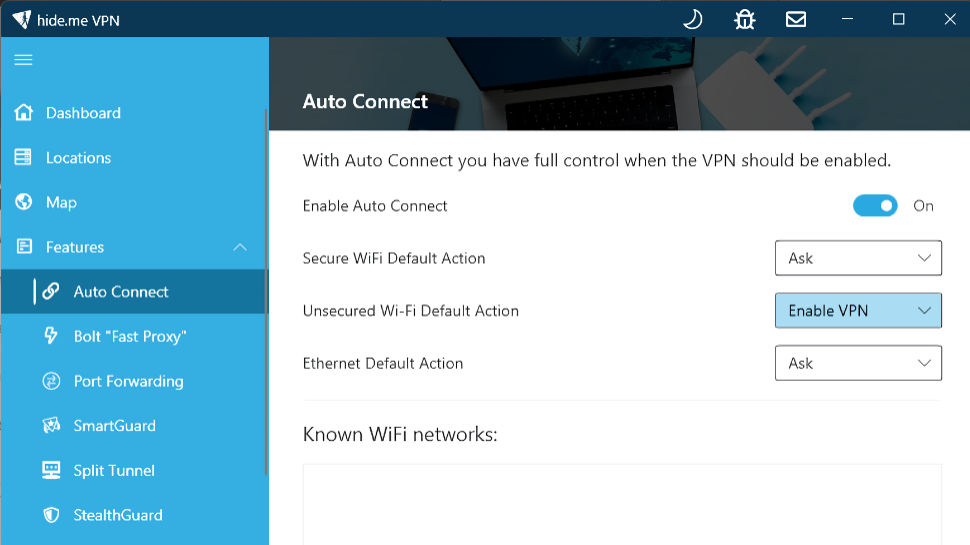
Task: Open the bug report icon
Action: click(x=744, y=20)
